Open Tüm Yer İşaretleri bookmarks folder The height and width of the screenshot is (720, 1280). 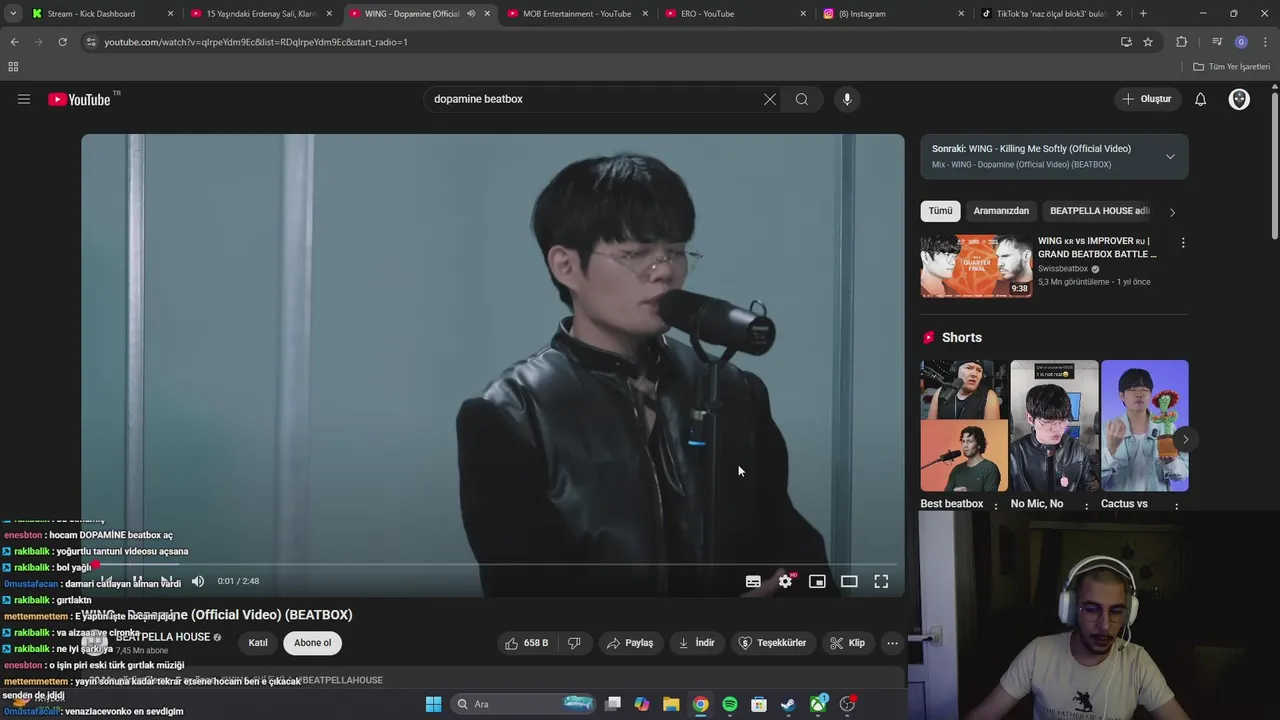click(1232, 67)
